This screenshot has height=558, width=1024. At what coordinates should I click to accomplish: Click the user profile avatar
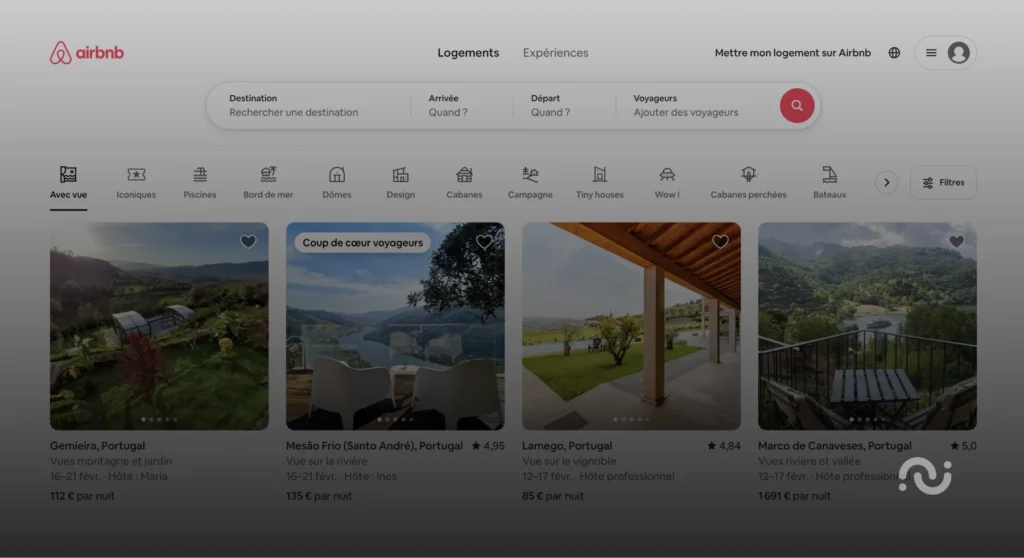(958, 53)
